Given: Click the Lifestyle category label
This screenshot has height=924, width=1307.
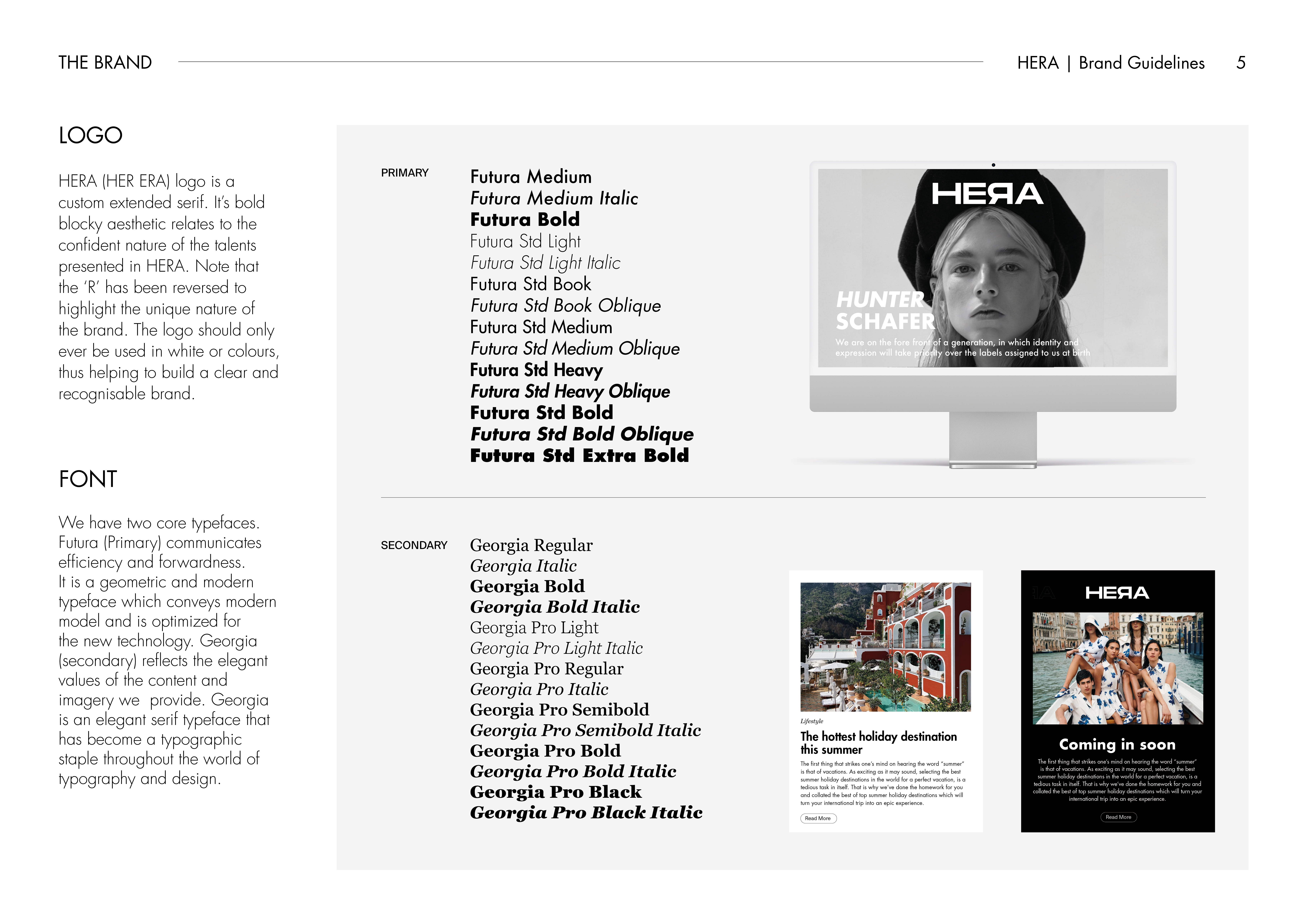Looking at the screenshot, I should point(812,721).
